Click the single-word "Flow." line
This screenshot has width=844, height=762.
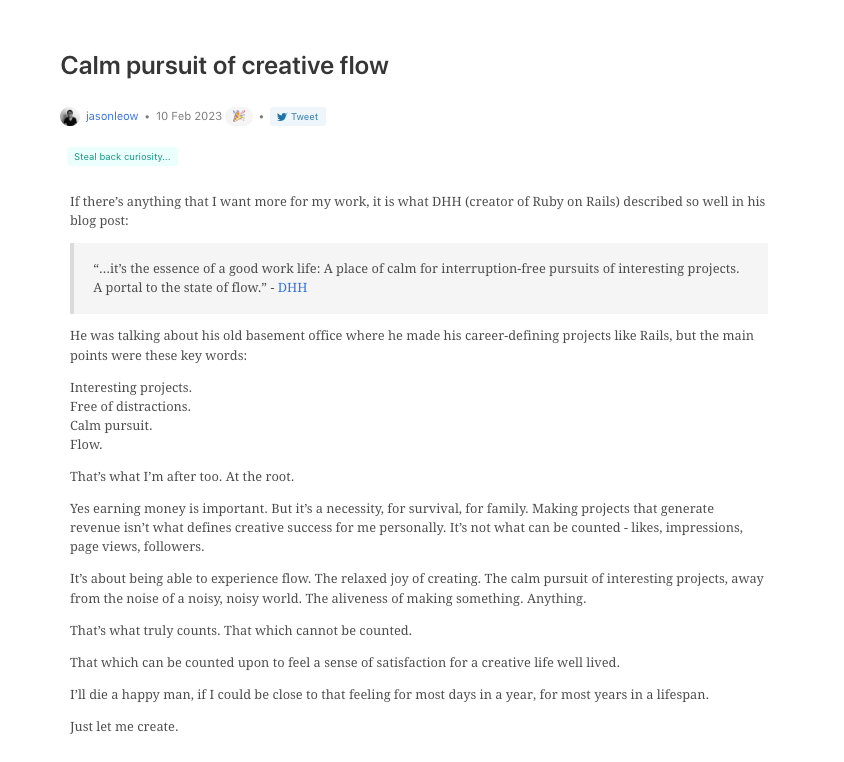[x=86, y=444]
